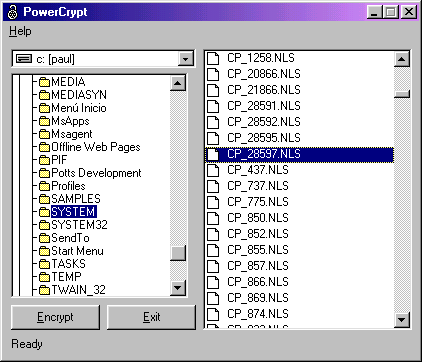Click the drive icon beside c: [paul]

pyautogui.click(x=24, y=59)
